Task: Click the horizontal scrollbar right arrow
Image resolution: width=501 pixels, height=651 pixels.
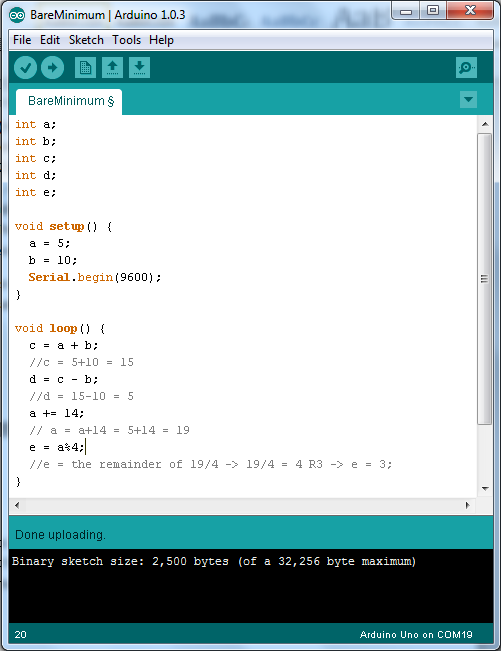Action: [x=468, y=505]
